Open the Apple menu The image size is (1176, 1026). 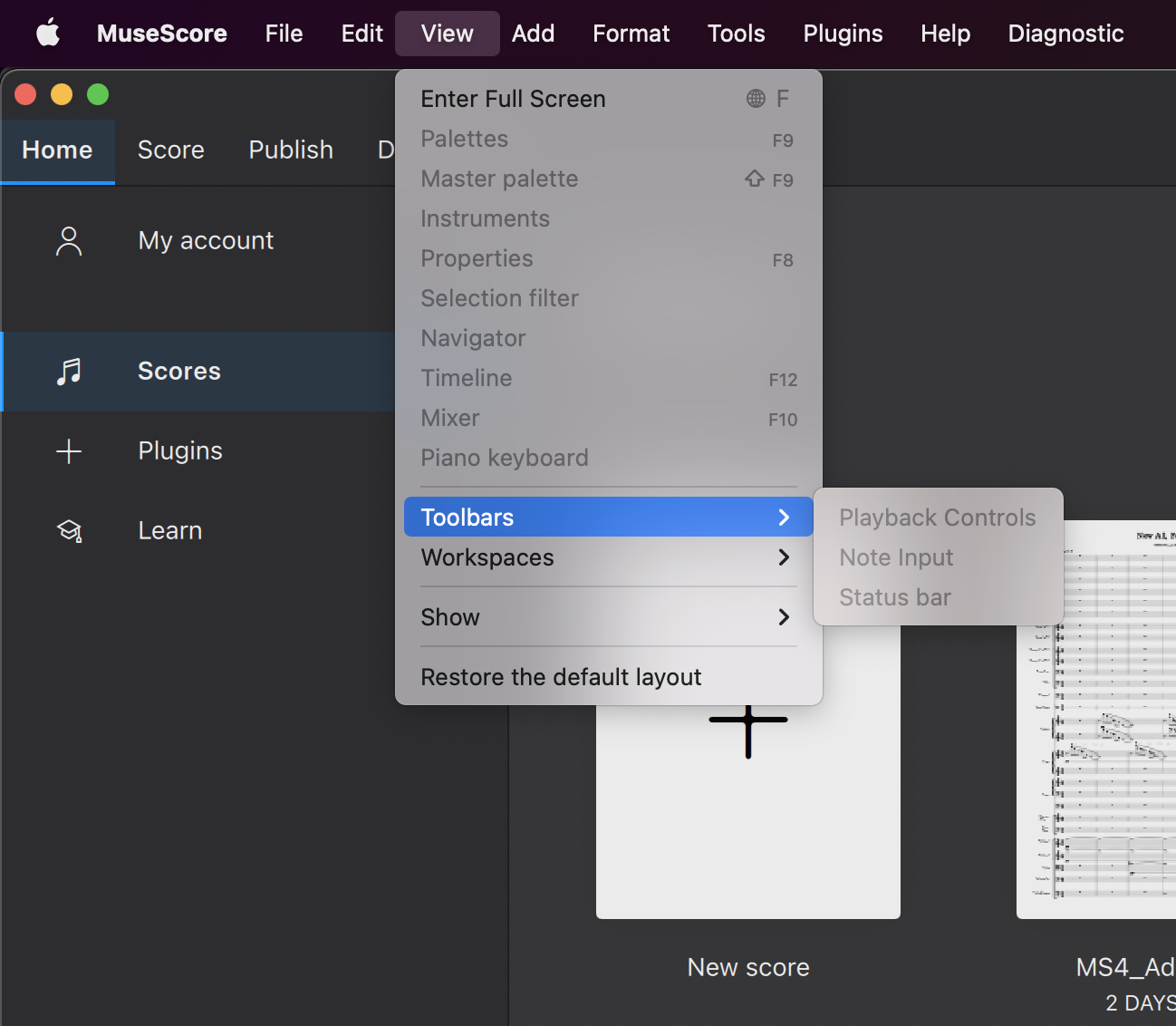pos(47,33)
